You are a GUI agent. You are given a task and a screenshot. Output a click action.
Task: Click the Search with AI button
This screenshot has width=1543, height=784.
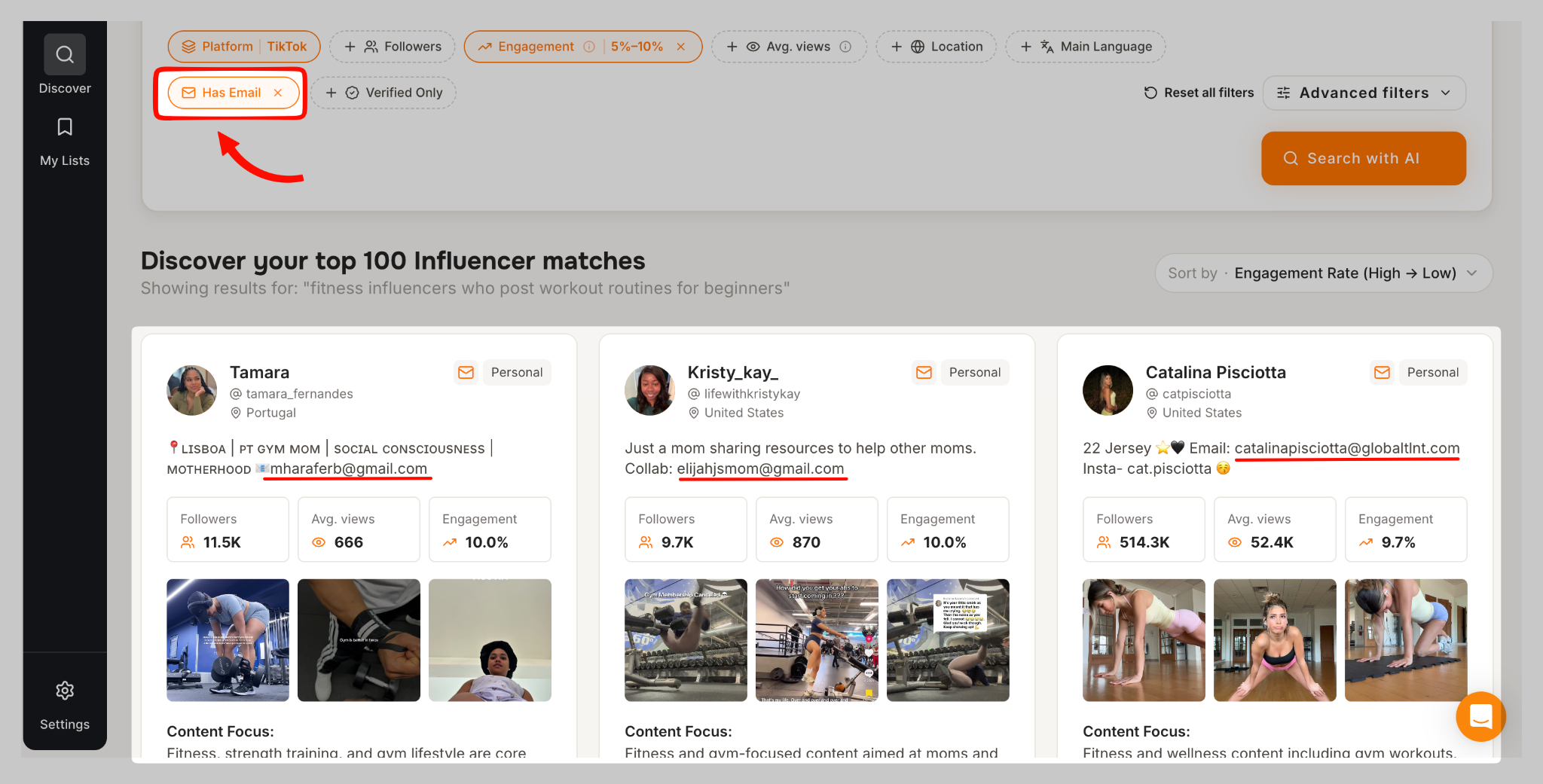[x=1363, y=158]
